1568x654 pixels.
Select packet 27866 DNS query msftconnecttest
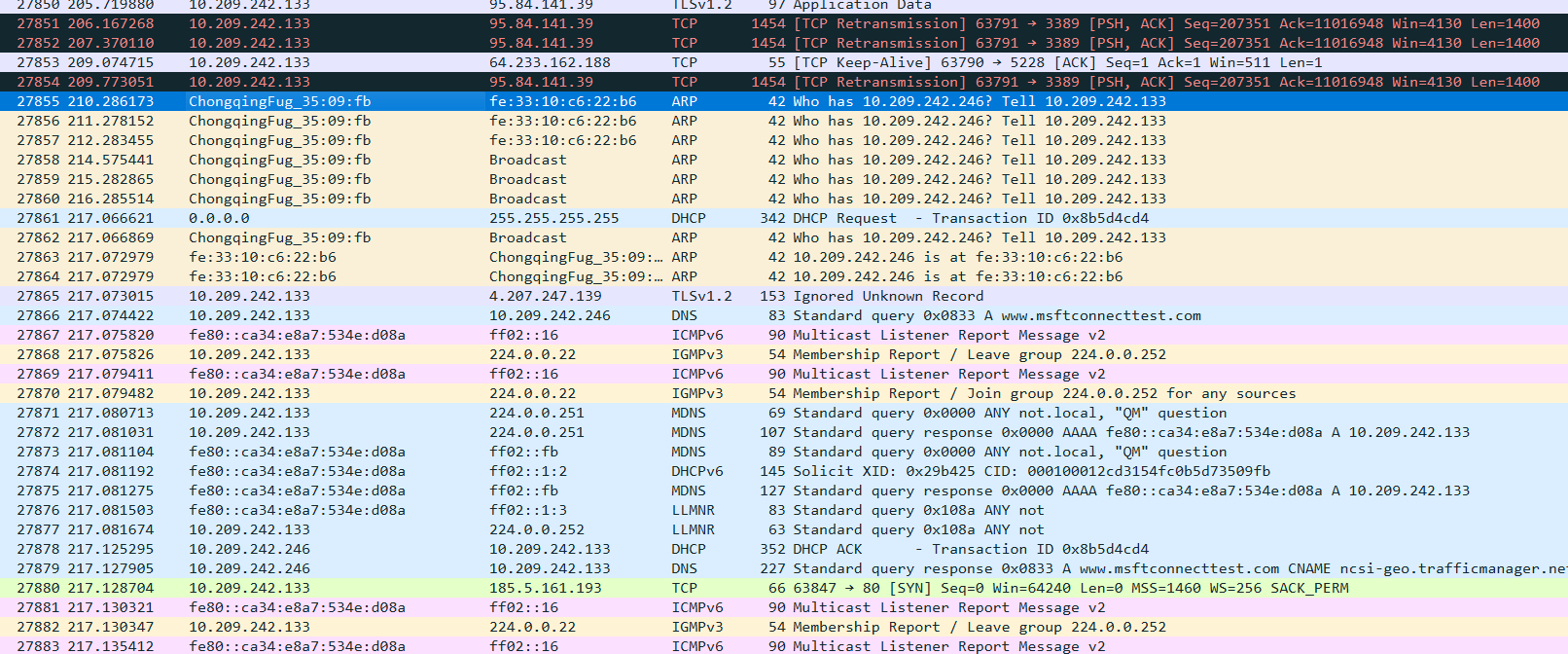coord(778,315)
